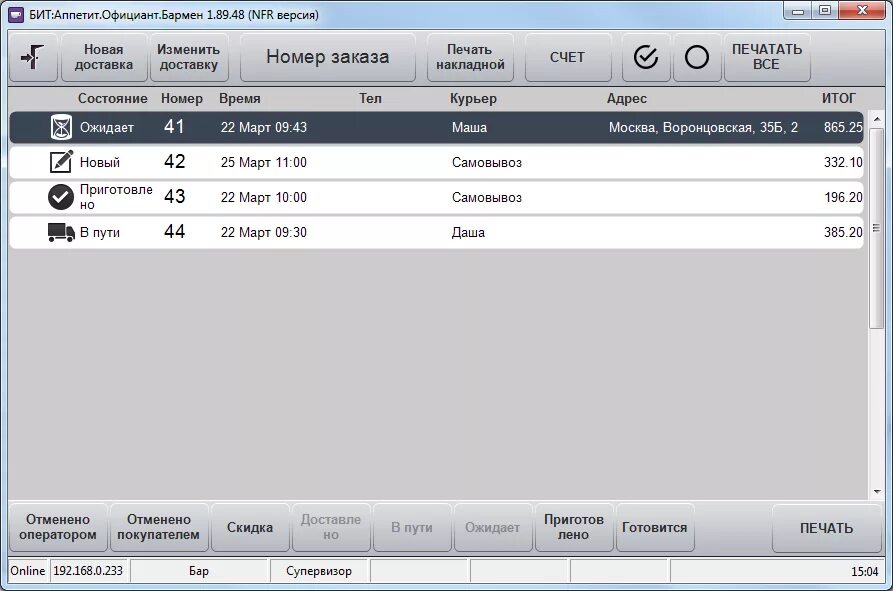The image size is (893, 591).
Task: Close the application window
Action: point(863,11)
